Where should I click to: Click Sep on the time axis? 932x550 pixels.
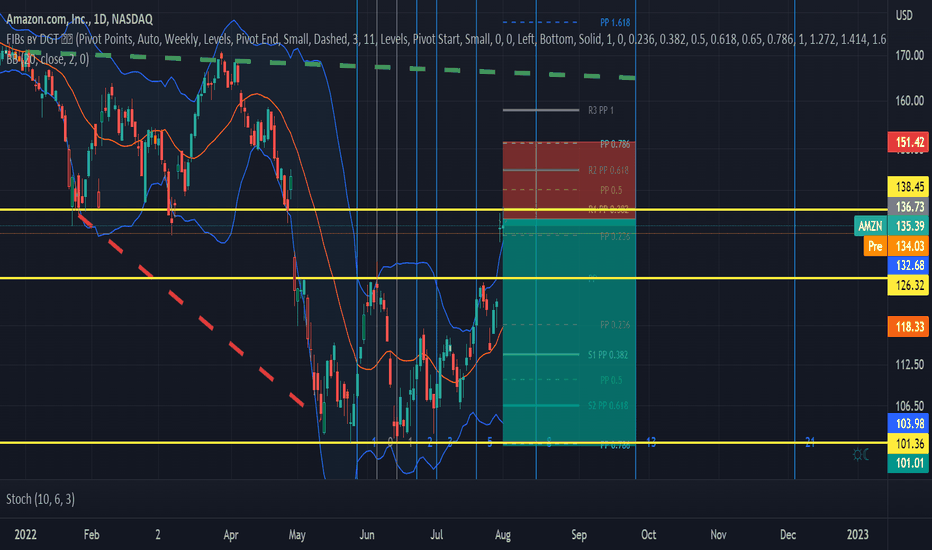click(x=579, y=535)
